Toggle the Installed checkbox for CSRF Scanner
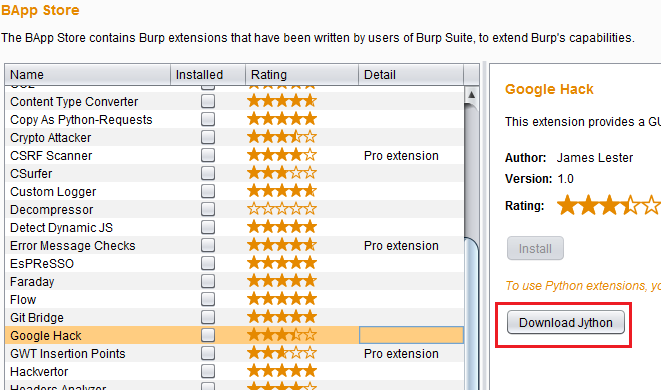This screenshot has width=661, height=390. pos(208,155)
